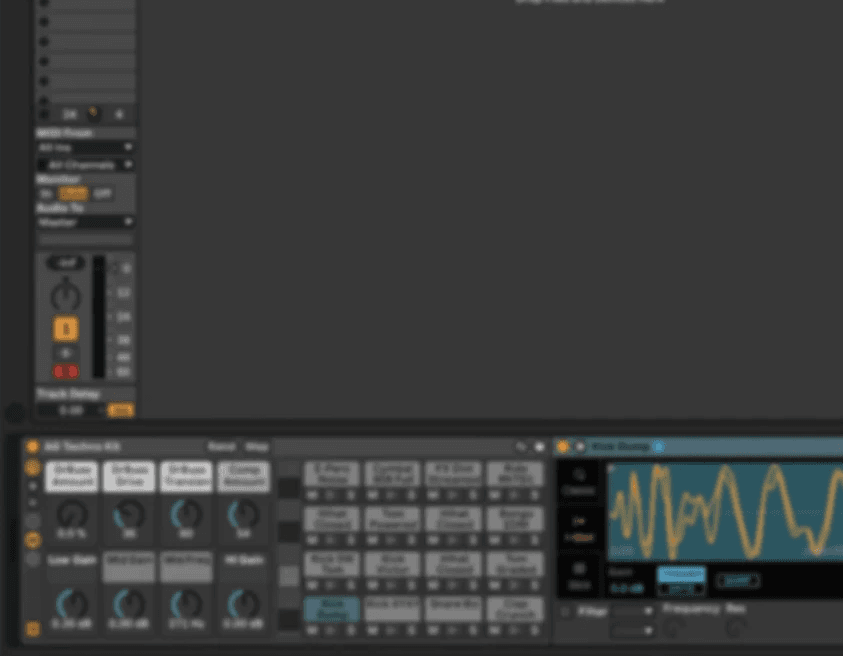Screen dimensions: 843x656
Task: Toggle the Kick Dump Simpler device activator
Action: 562,446
